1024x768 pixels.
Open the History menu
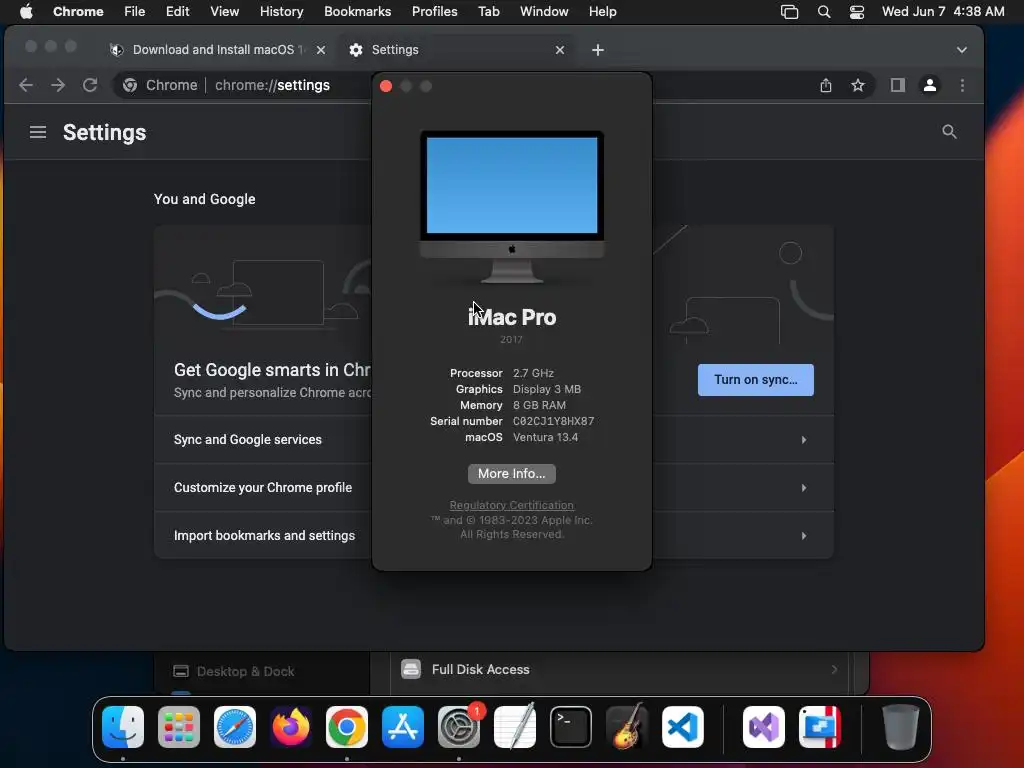281,12
